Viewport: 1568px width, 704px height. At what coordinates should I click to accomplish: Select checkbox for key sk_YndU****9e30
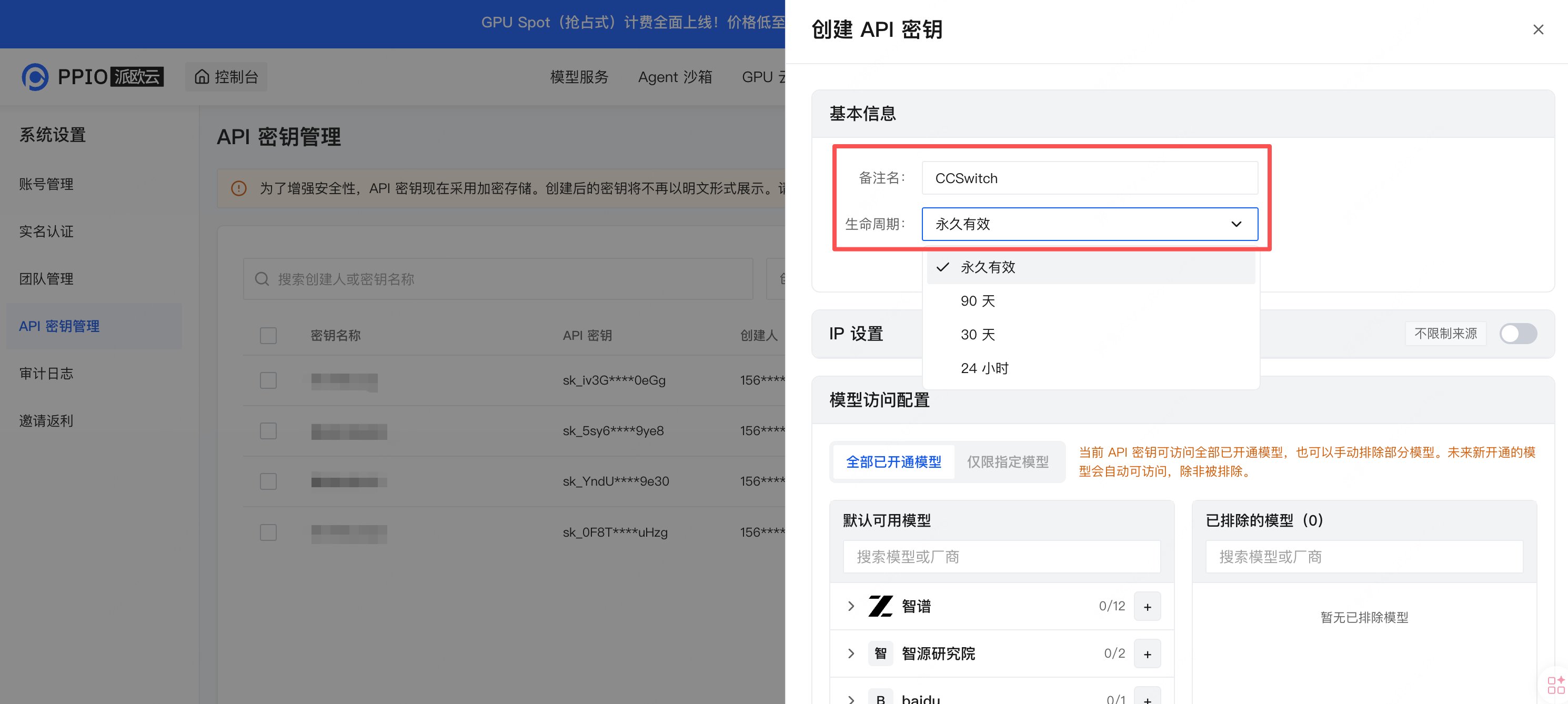click(268, 481)
